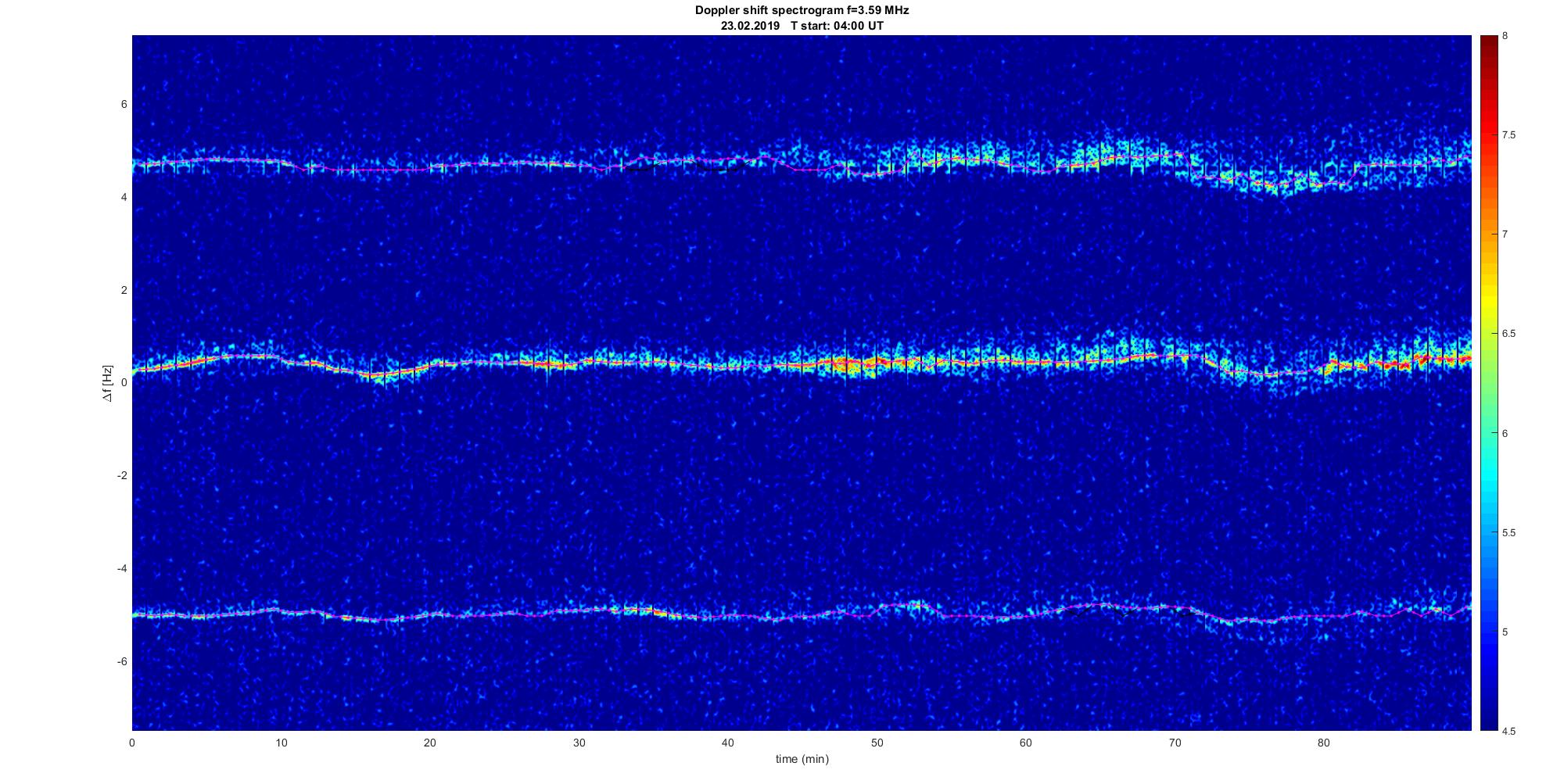The image size is (1564, 784).
Task: Click the x-axis tick label '70'
Action: [x=1175, y=743]
